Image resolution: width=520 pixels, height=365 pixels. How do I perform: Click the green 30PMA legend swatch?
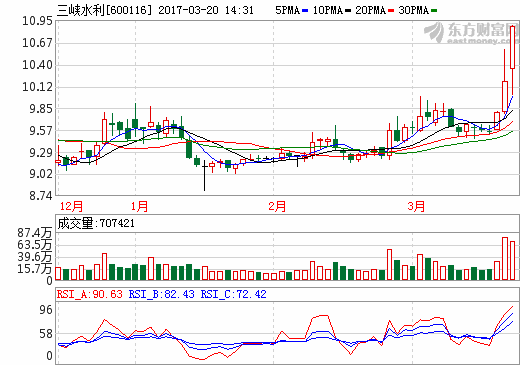tap(434, 11)
